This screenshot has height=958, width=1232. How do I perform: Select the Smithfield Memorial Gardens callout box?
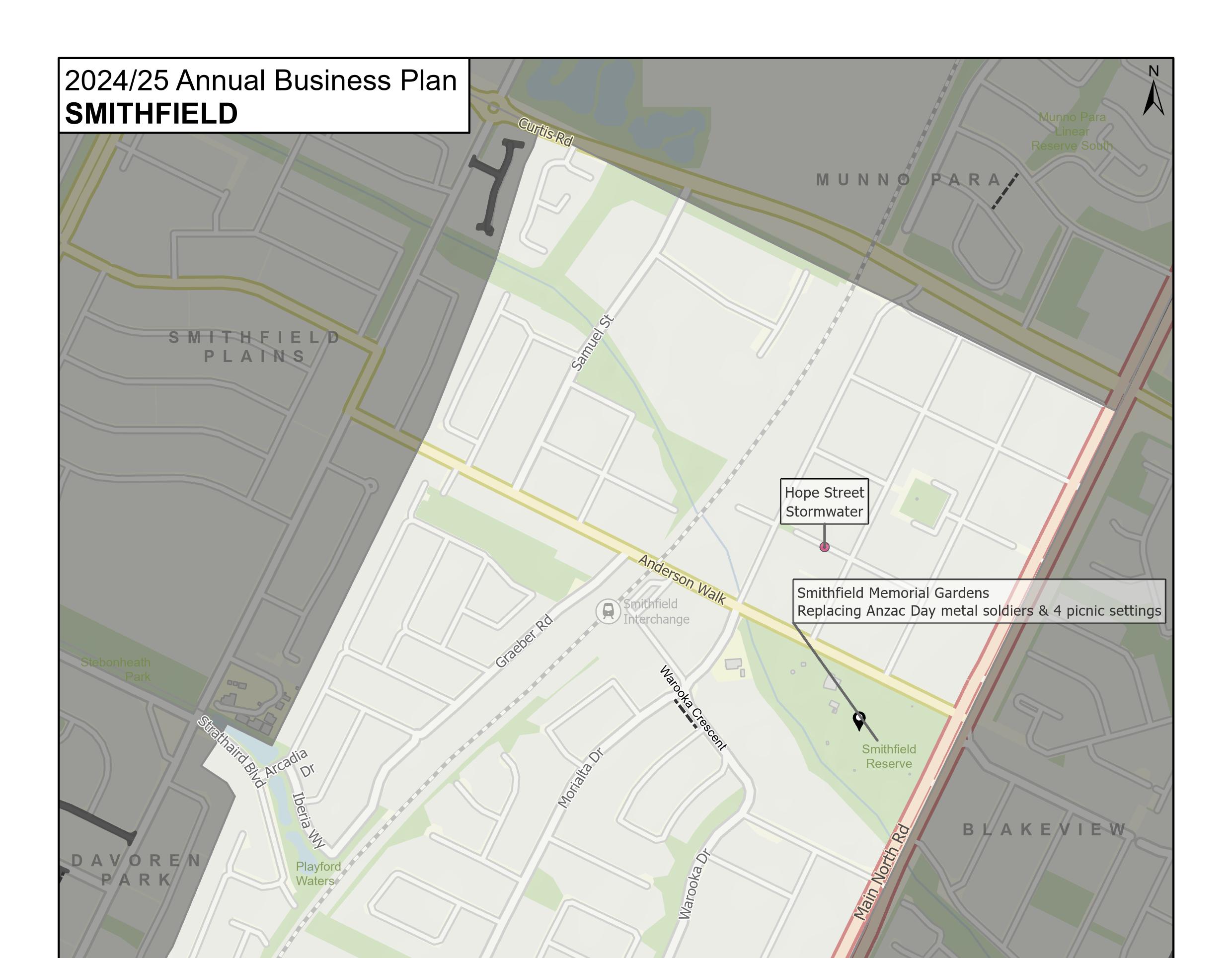click(x=979, y=601)
